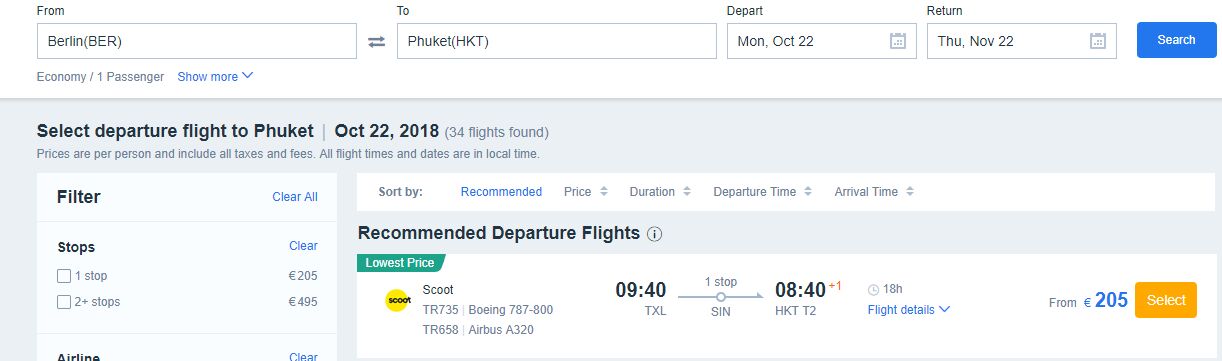Screen dimensions: 1222x361
Task: Clear the Stops filter
Action: coord(303,246)
